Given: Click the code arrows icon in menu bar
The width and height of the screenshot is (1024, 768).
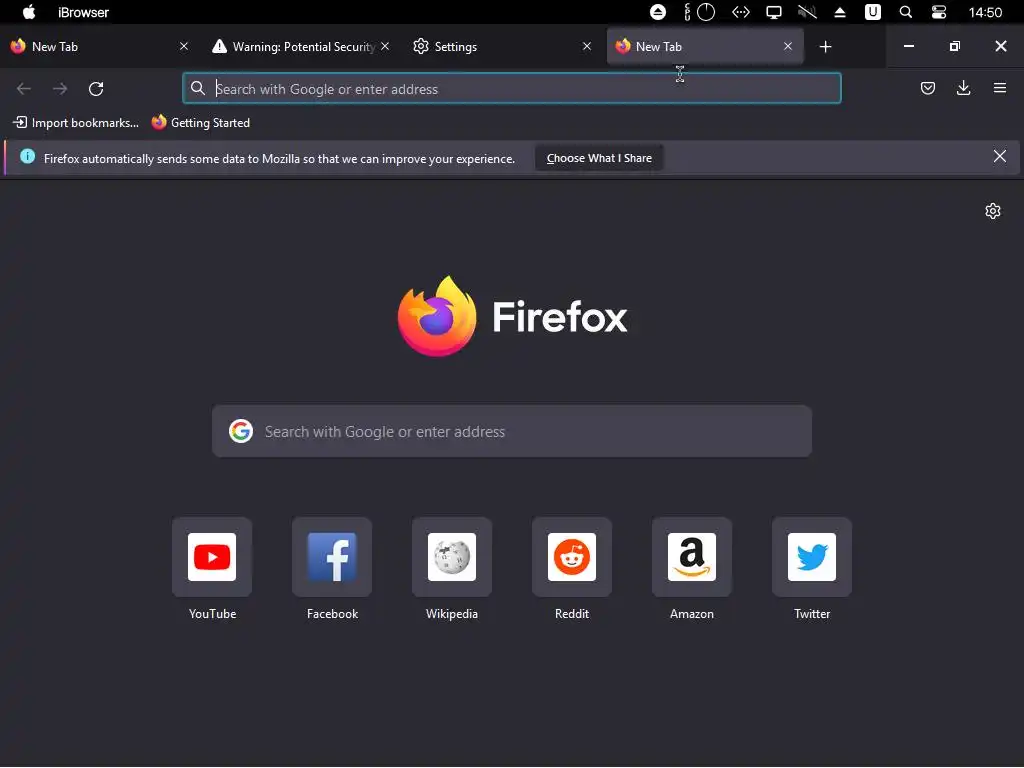Looking at the screenshot, I should pyautogui.click(x=741, y=12).
